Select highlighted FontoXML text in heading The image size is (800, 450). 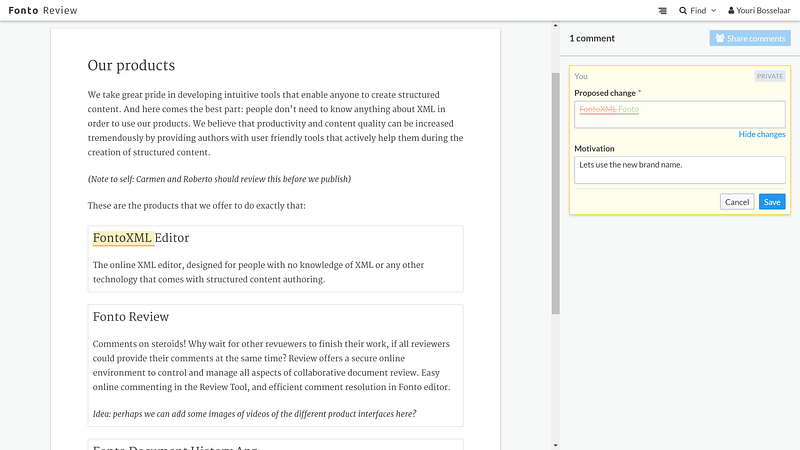pos(123,238)
